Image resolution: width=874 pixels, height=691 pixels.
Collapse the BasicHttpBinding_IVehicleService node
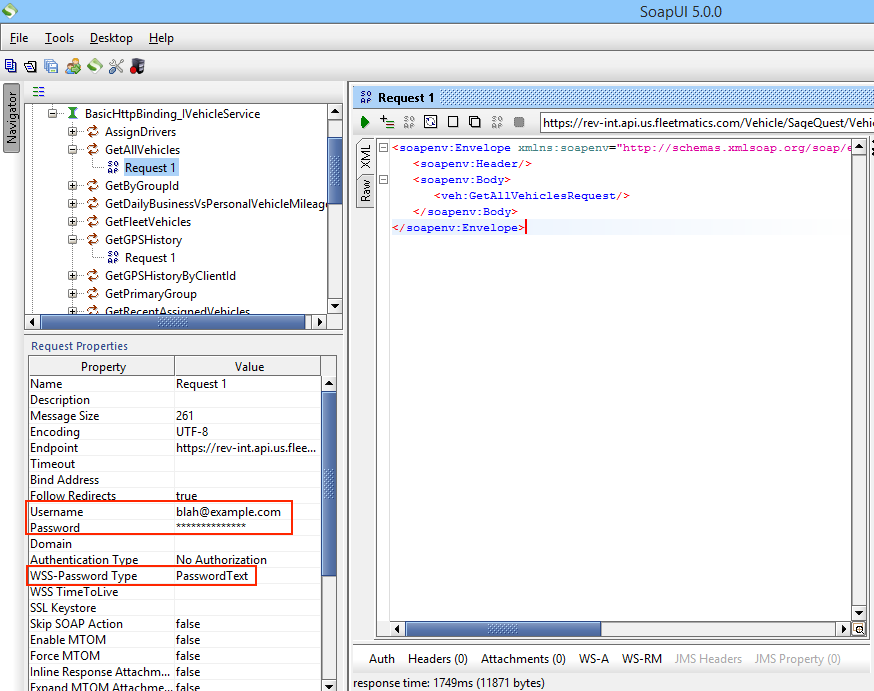pyautogui.click(x=52, y=114)
